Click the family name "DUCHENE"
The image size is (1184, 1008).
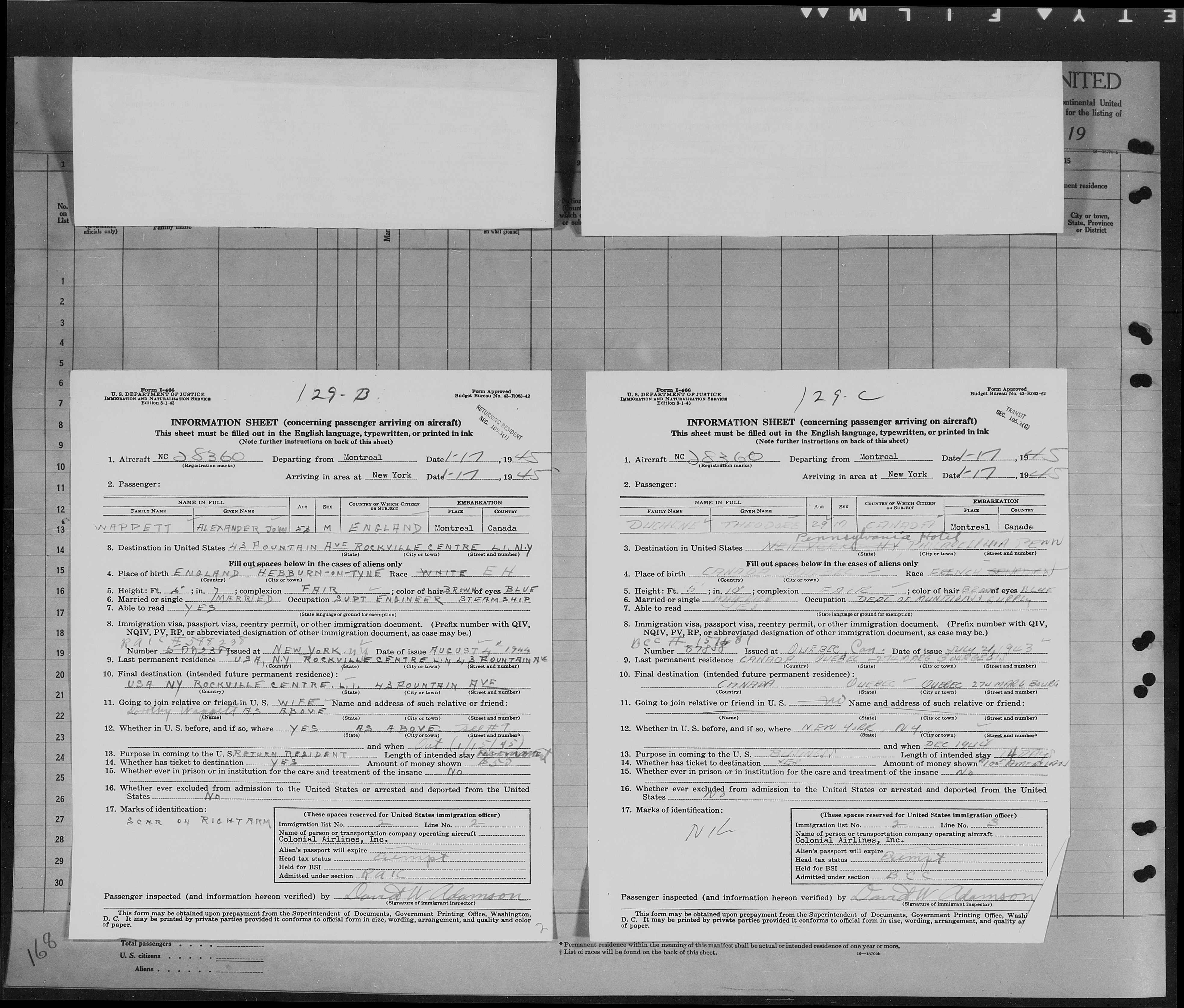click(662, 526)
